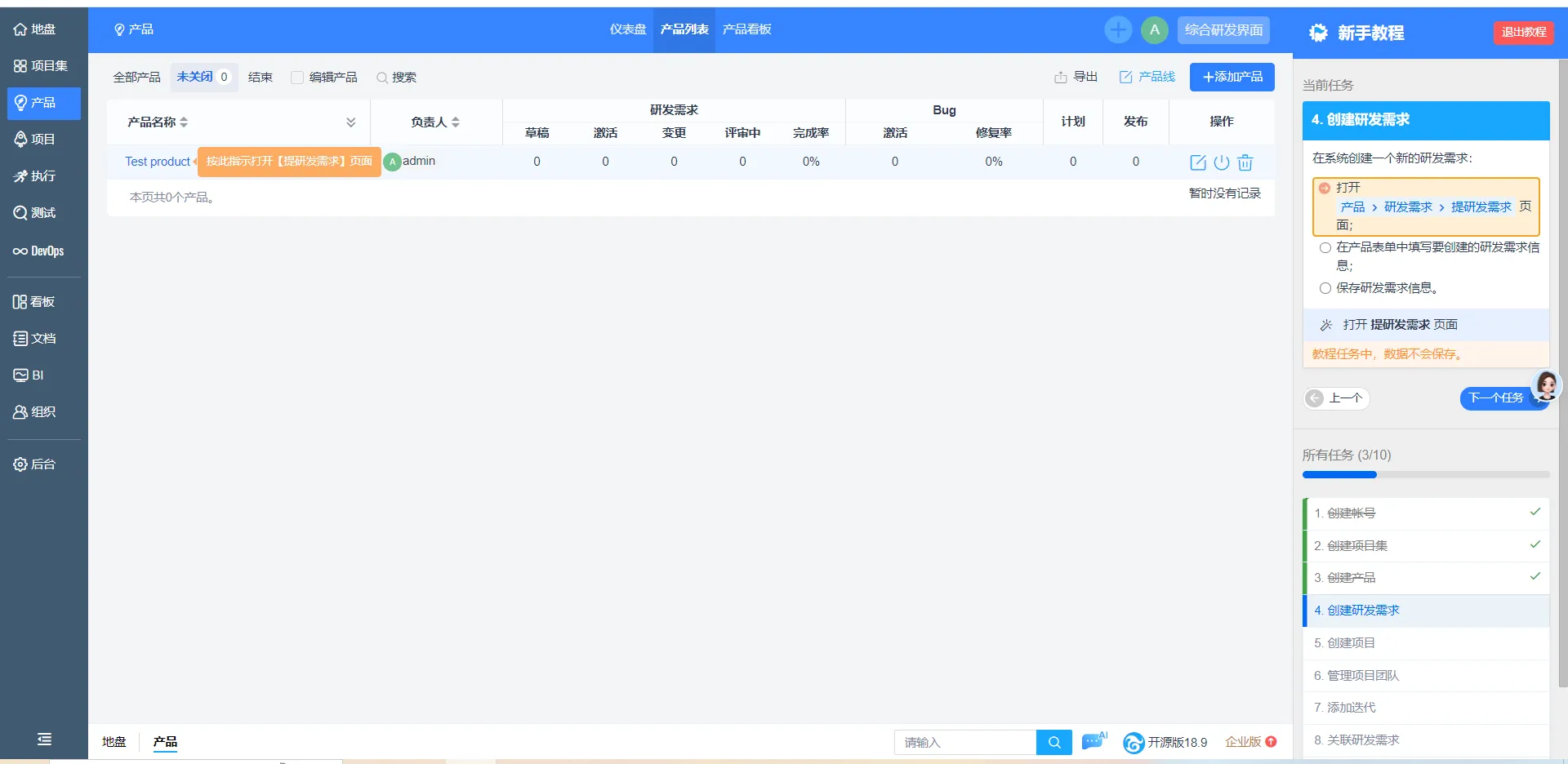Switch to 地盘 bottom tab
Screen dimensions: 1568x764
pos(114,742)
